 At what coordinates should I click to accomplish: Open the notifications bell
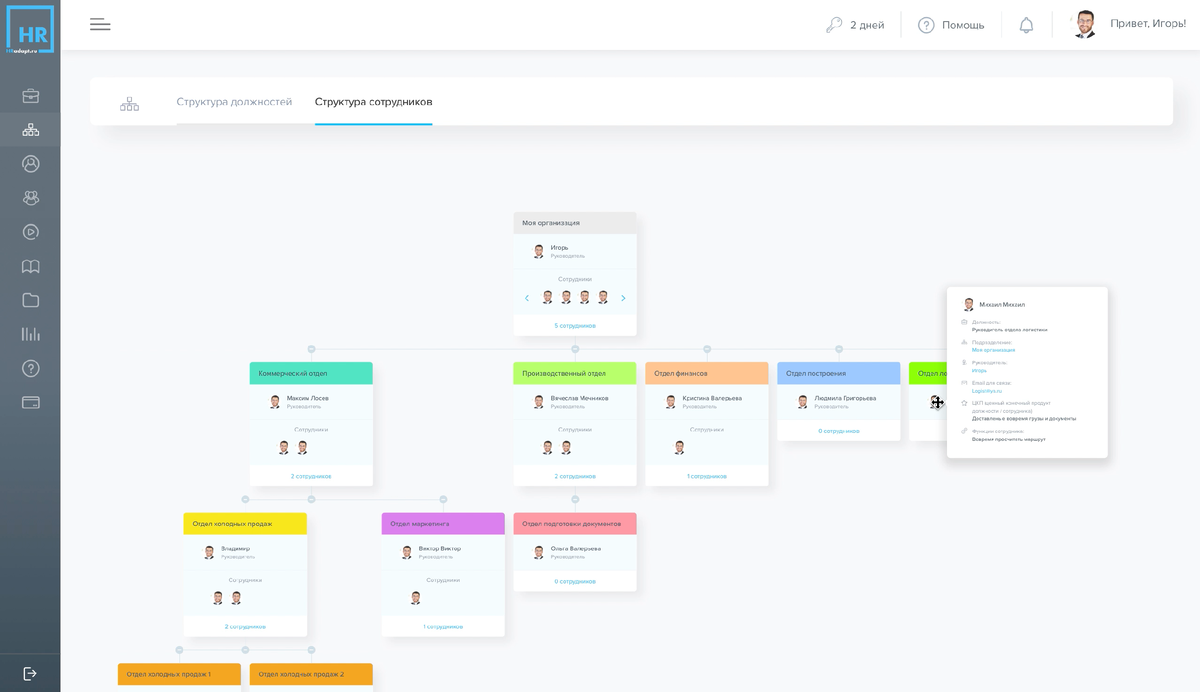(x=1026, y=25)
